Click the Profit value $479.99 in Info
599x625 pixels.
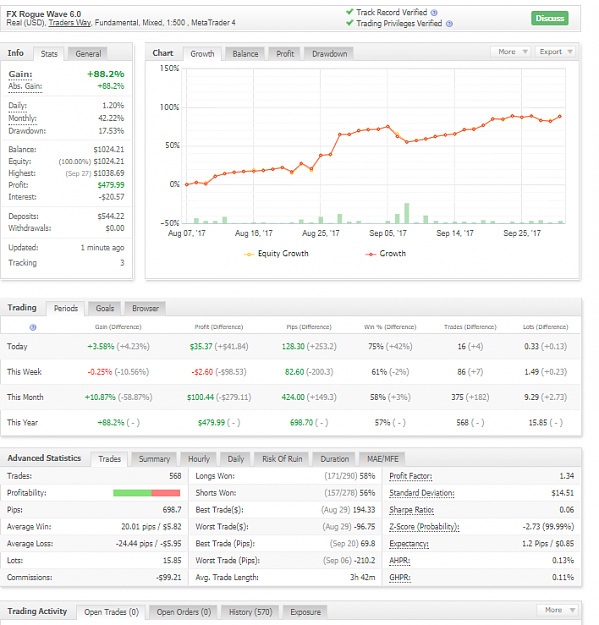111,185
